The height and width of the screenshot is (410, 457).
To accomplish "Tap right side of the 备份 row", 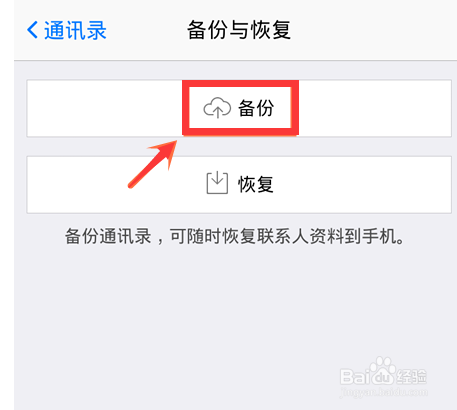I will (375, 108).
